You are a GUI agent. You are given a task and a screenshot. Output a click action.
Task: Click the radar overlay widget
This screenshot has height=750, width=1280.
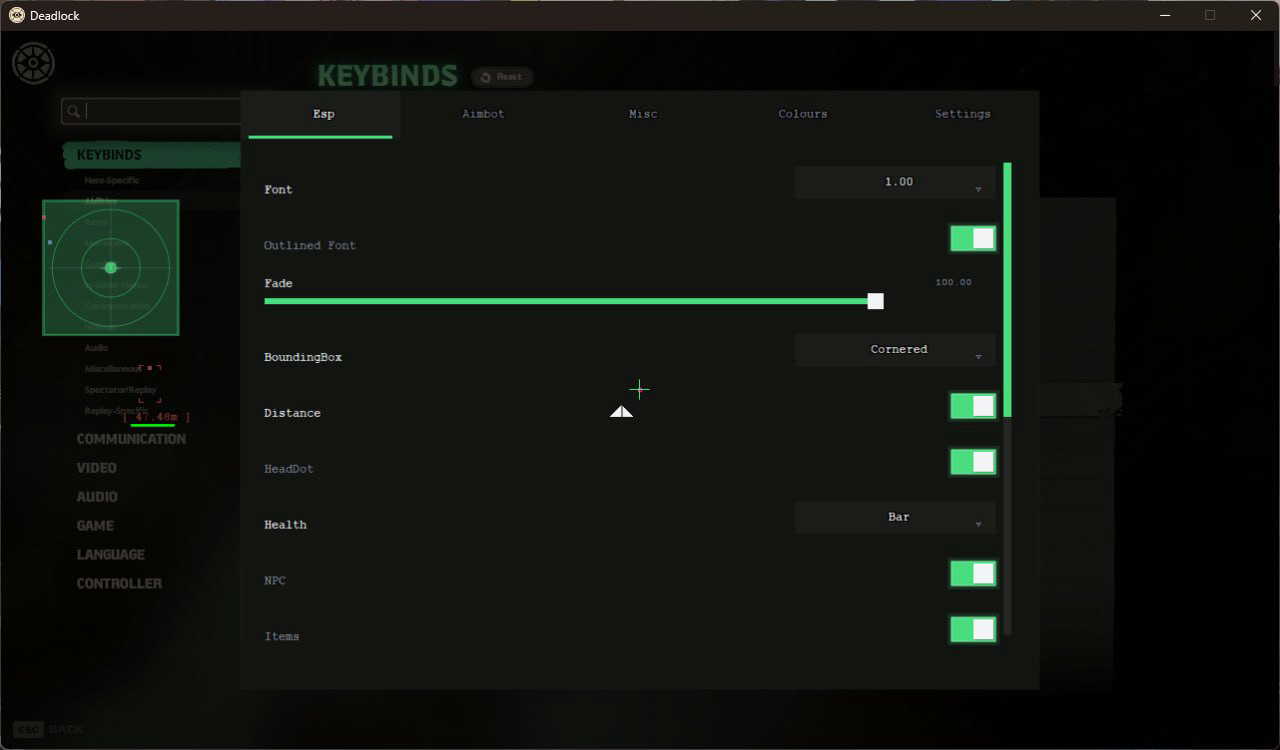coord(111,267)
